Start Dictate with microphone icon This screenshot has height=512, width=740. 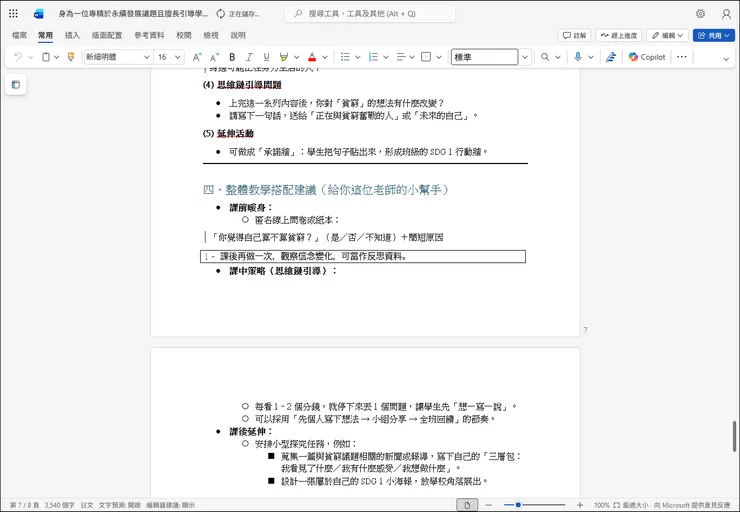pyautogui.click(x=578, y=57)
